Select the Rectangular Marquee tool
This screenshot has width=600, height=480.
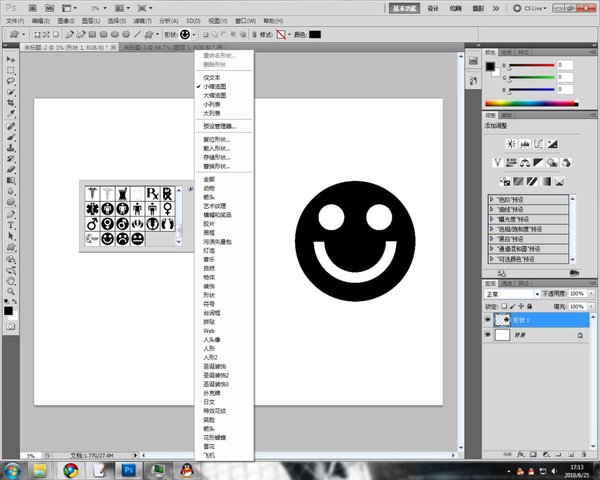11,71
